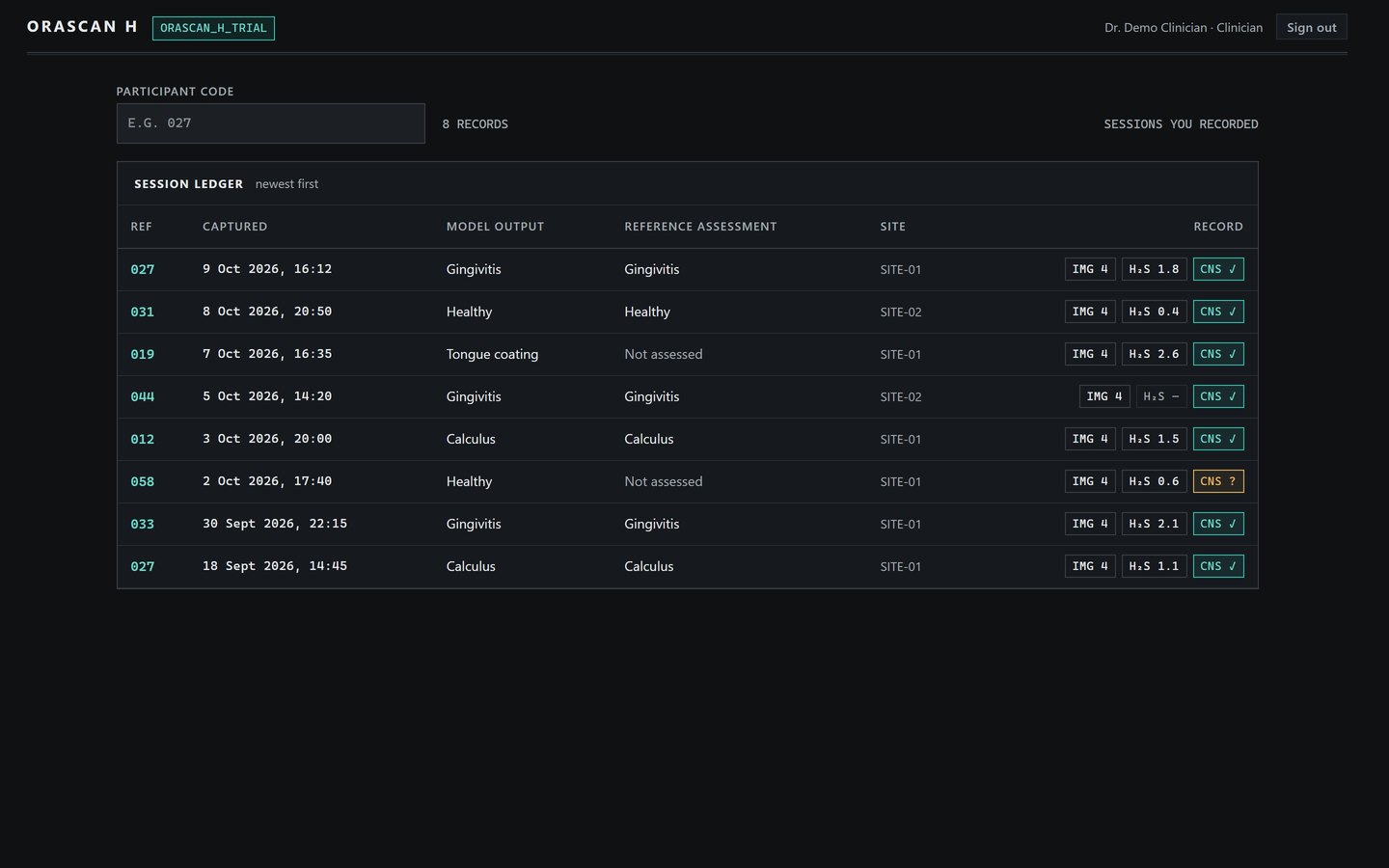
Task: Click the H₂S 0.4 badge
Action: click(1154, 312)
